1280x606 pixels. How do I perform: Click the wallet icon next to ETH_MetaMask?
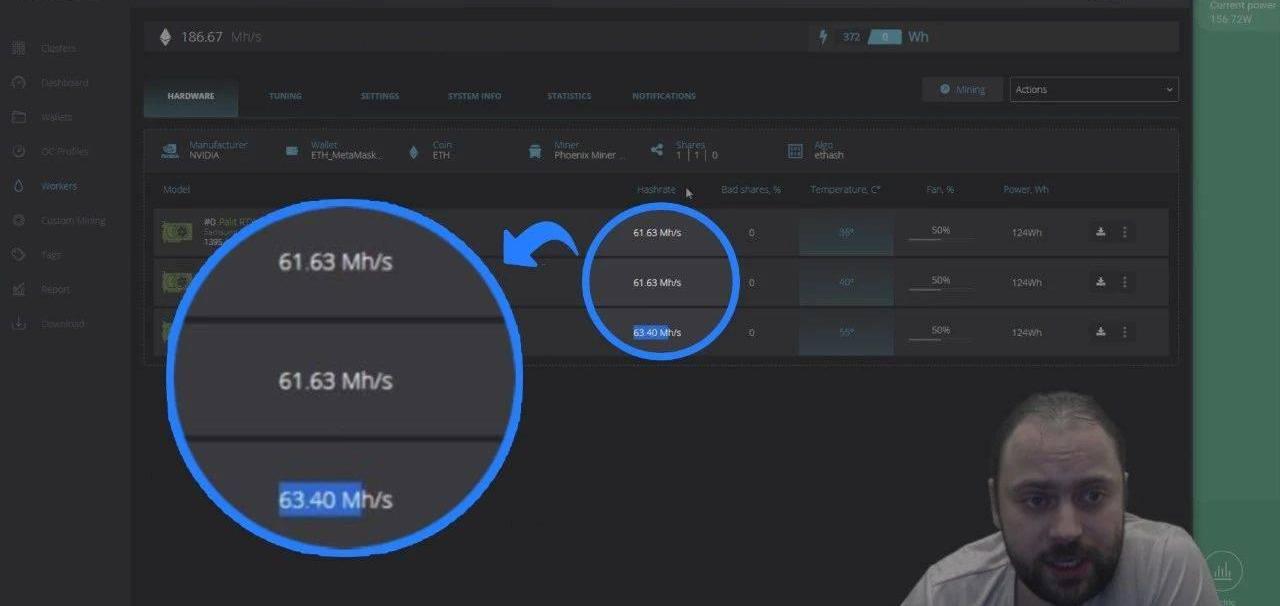292,151
